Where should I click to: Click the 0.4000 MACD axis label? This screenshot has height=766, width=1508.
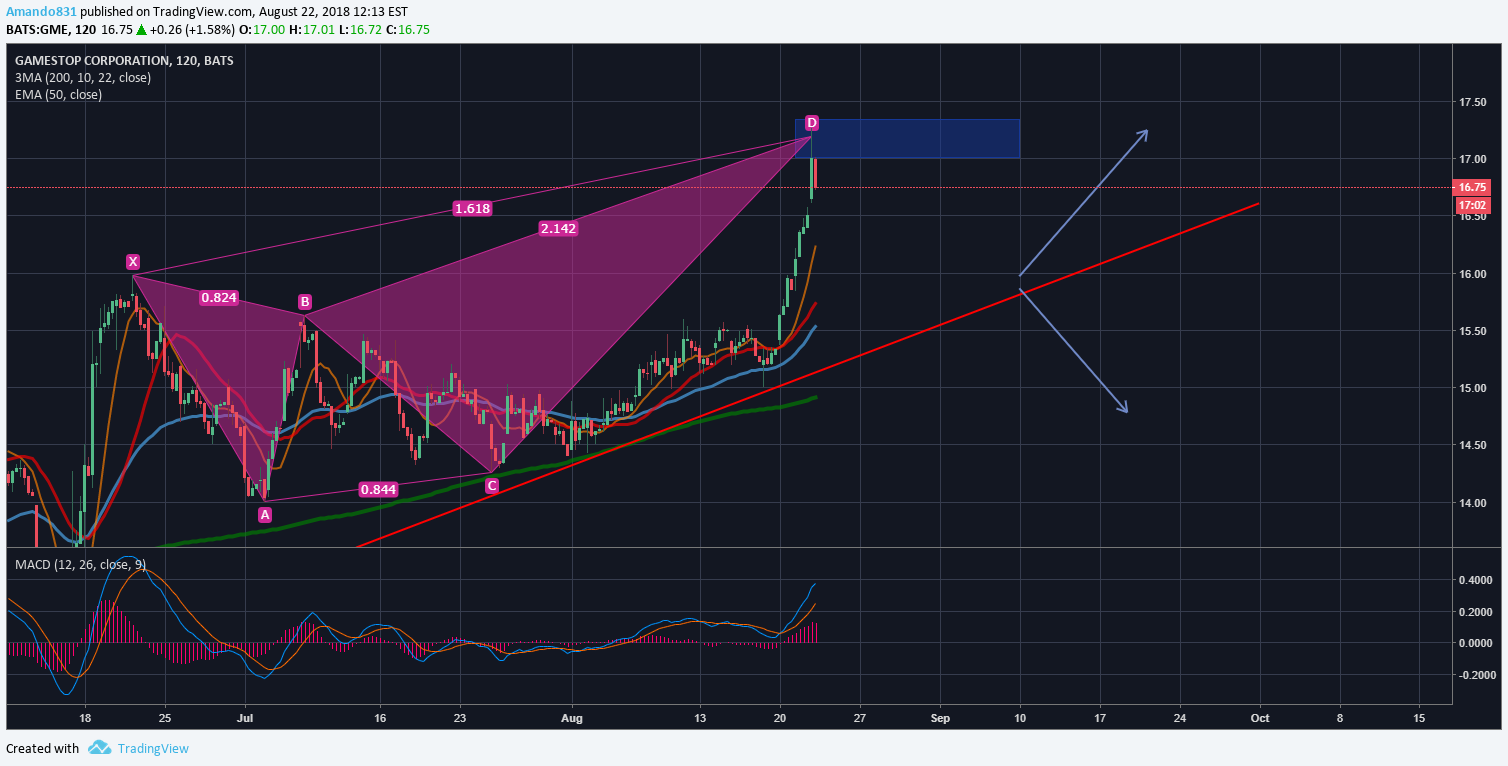[1475, 580]
